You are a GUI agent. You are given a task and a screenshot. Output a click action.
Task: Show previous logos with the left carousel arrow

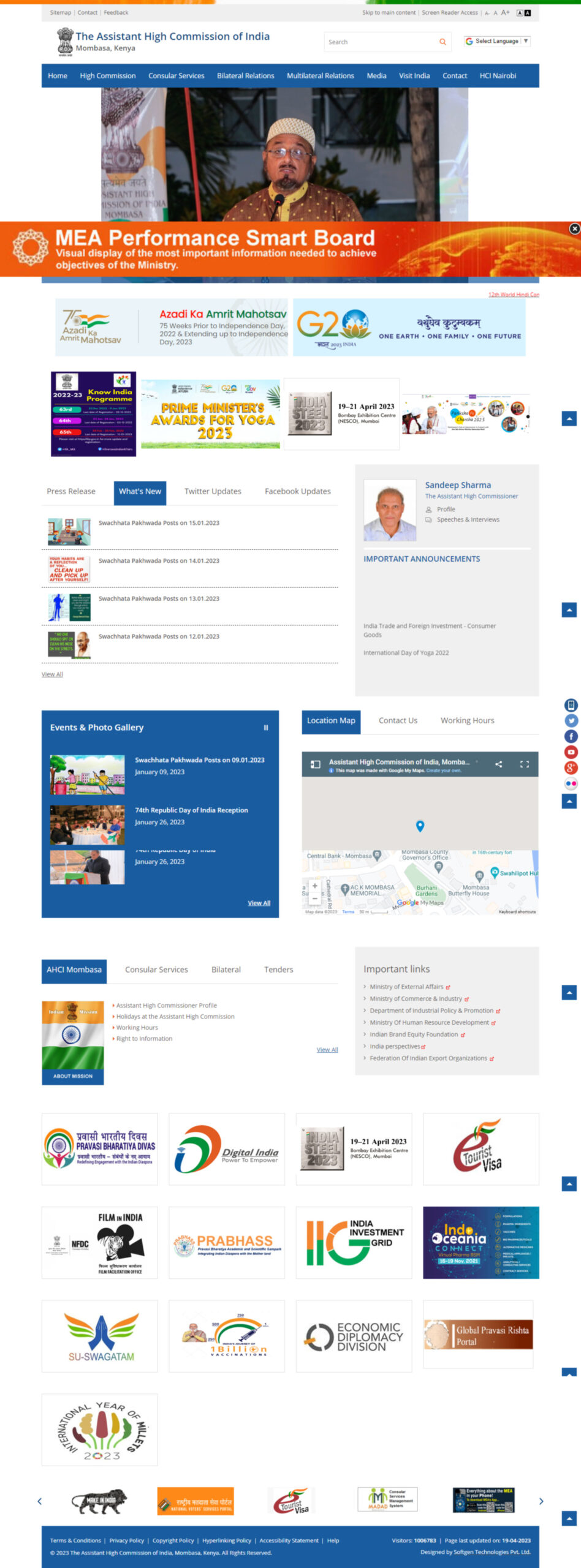40,1501
